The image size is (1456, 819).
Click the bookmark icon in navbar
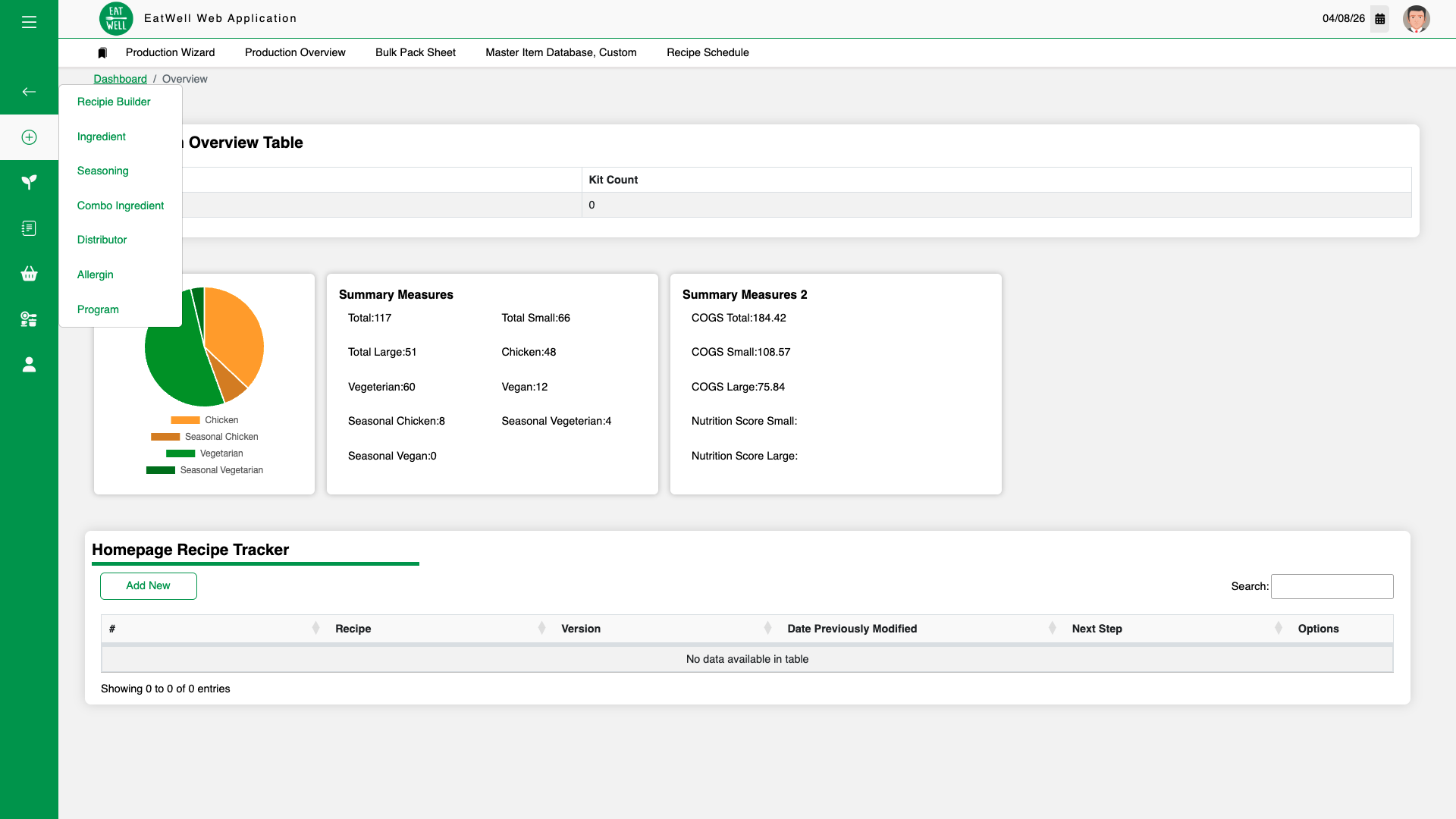102,53
